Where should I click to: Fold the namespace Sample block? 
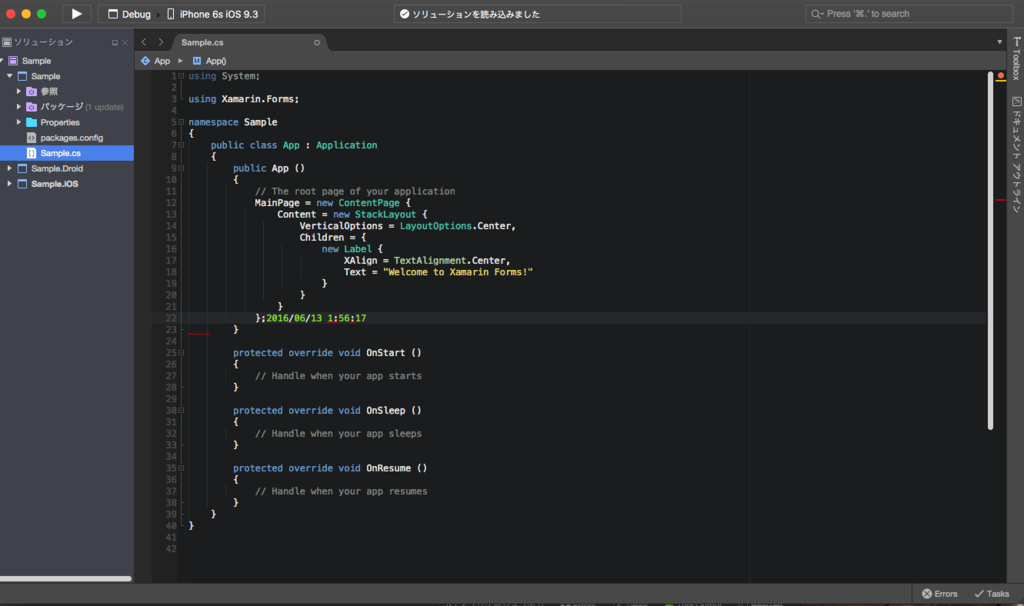coord(181,122)
